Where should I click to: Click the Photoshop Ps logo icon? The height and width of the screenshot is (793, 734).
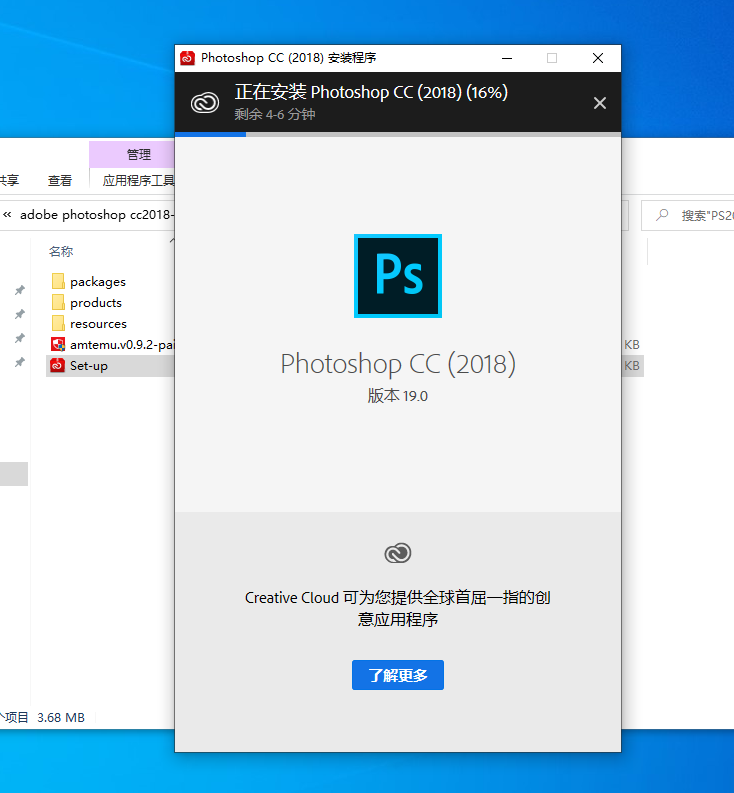pyautogui.click(x=398, y=276)
